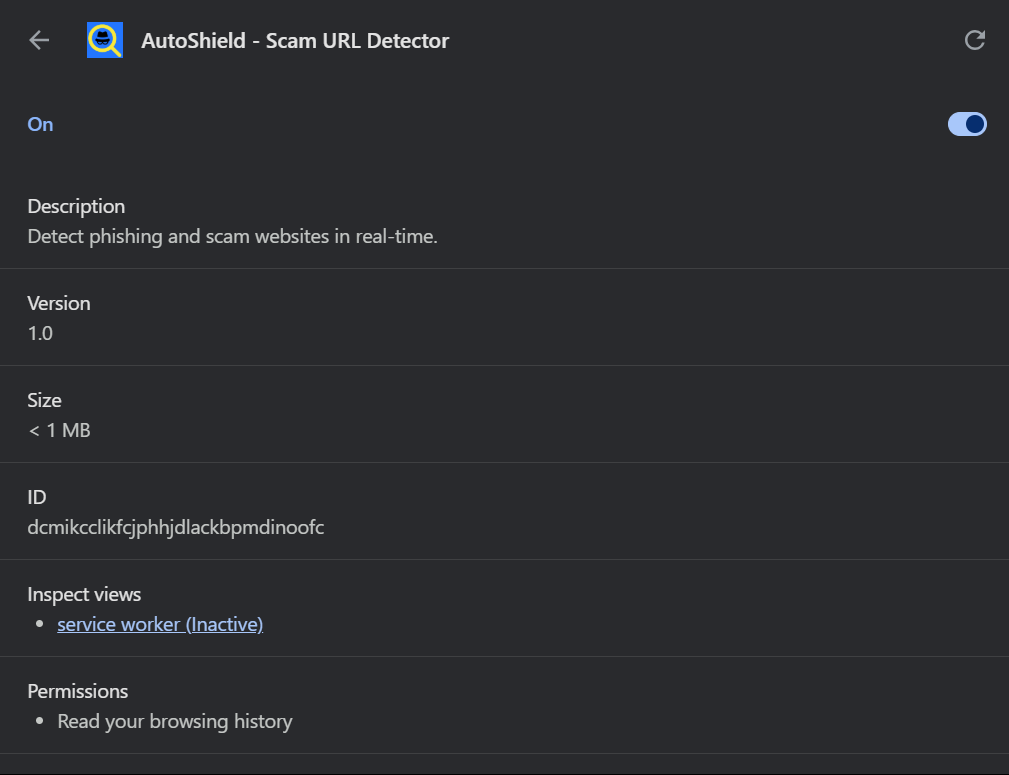1009x775 pixels.
Task: Click the bullet beside the service worker link
Action: [39, 624]
